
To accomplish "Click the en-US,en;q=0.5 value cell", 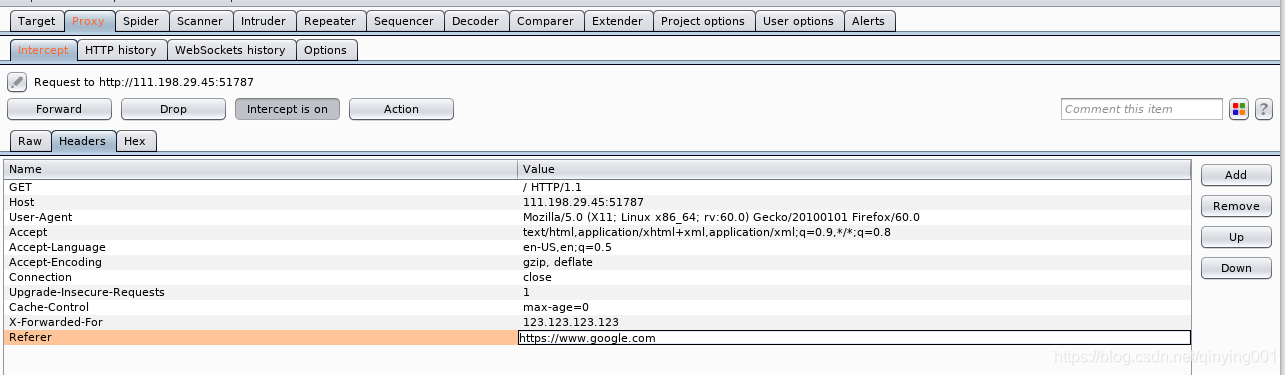I will pyautogui.click(x=567, y=247).
